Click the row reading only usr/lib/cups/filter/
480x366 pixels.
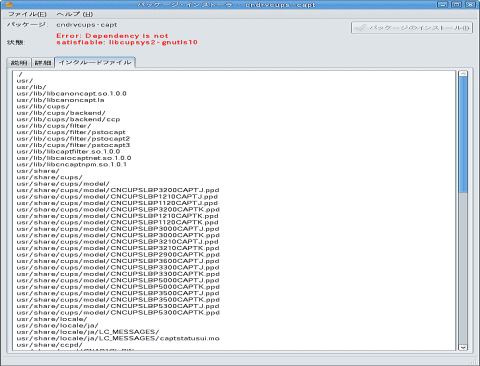53,126
